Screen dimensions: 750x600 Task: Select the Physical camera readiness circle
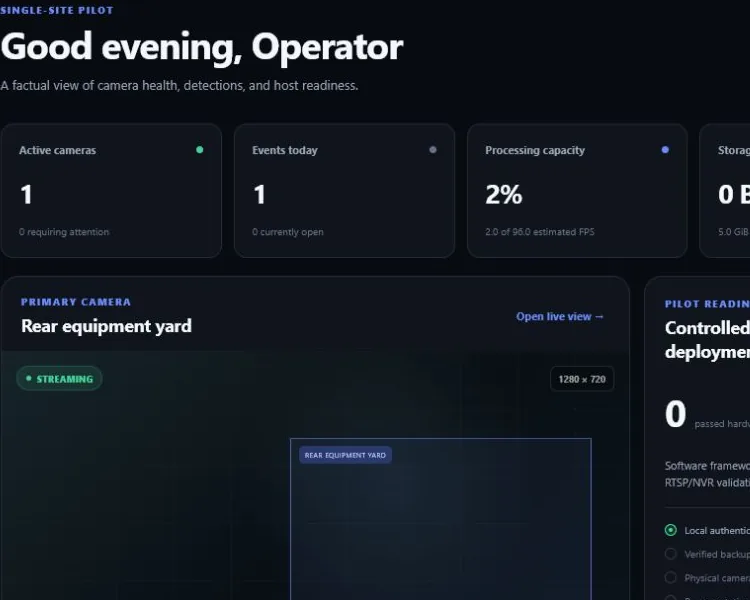click(671, 578)
